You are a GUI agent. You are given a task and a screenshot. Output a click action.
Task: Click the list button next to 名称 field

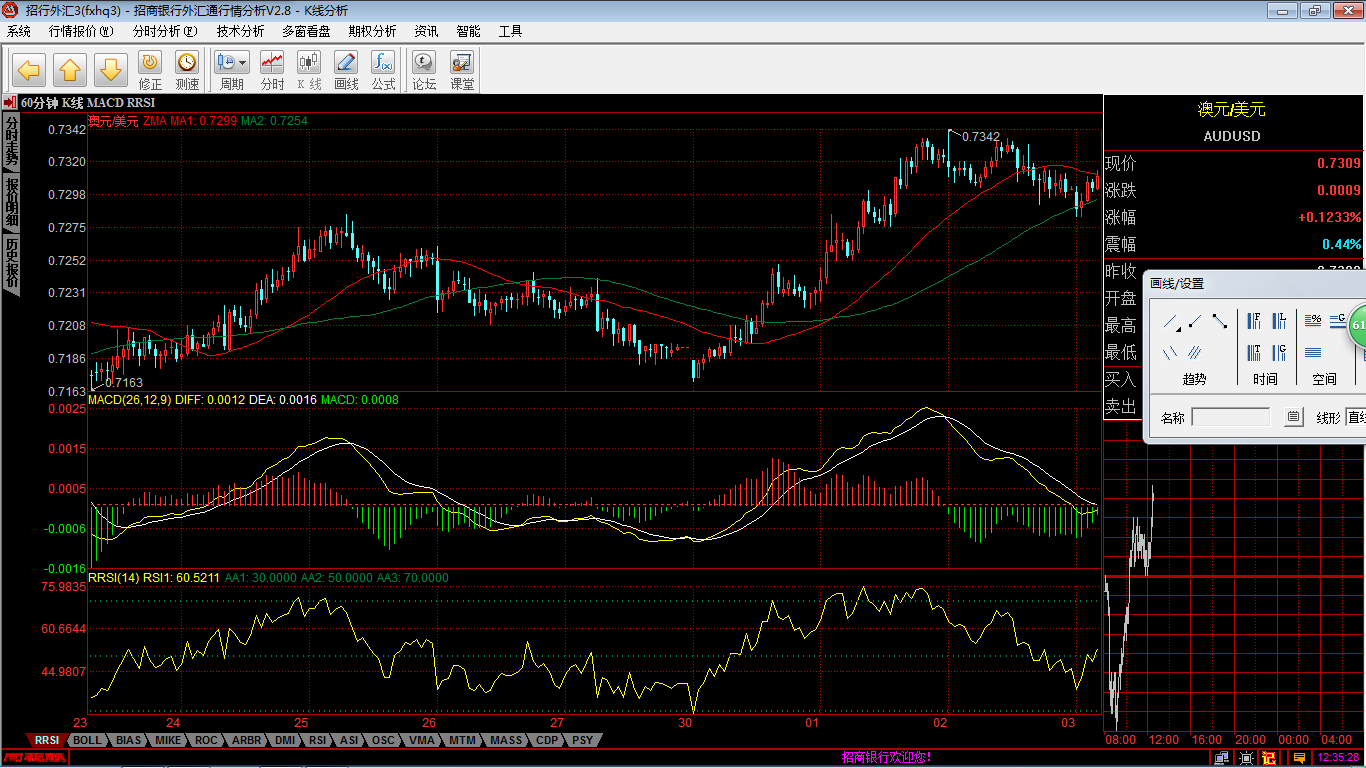tap(1294, 417)
